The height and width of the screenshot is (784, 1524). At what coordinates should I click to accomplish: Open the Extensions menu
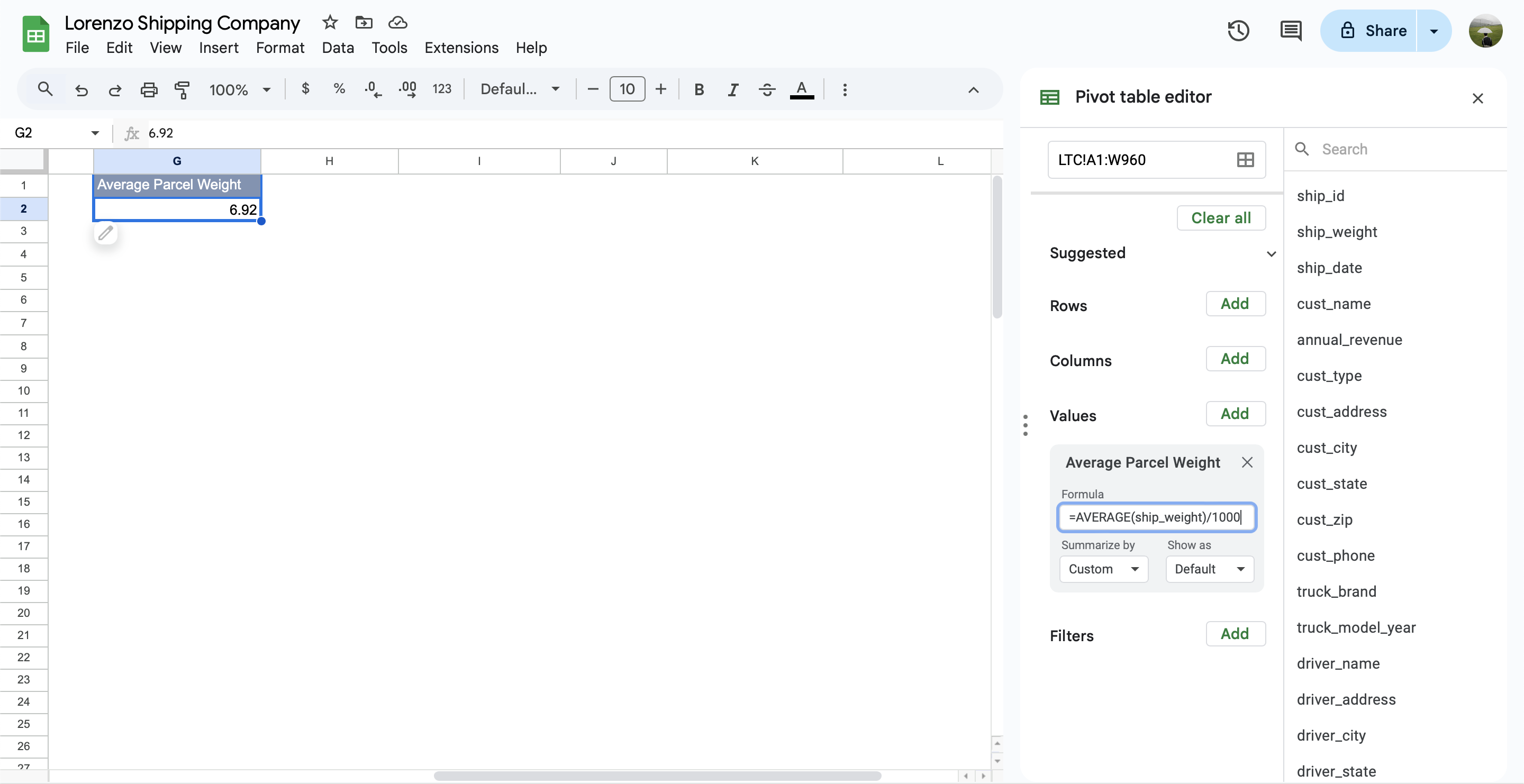(461, 47)
